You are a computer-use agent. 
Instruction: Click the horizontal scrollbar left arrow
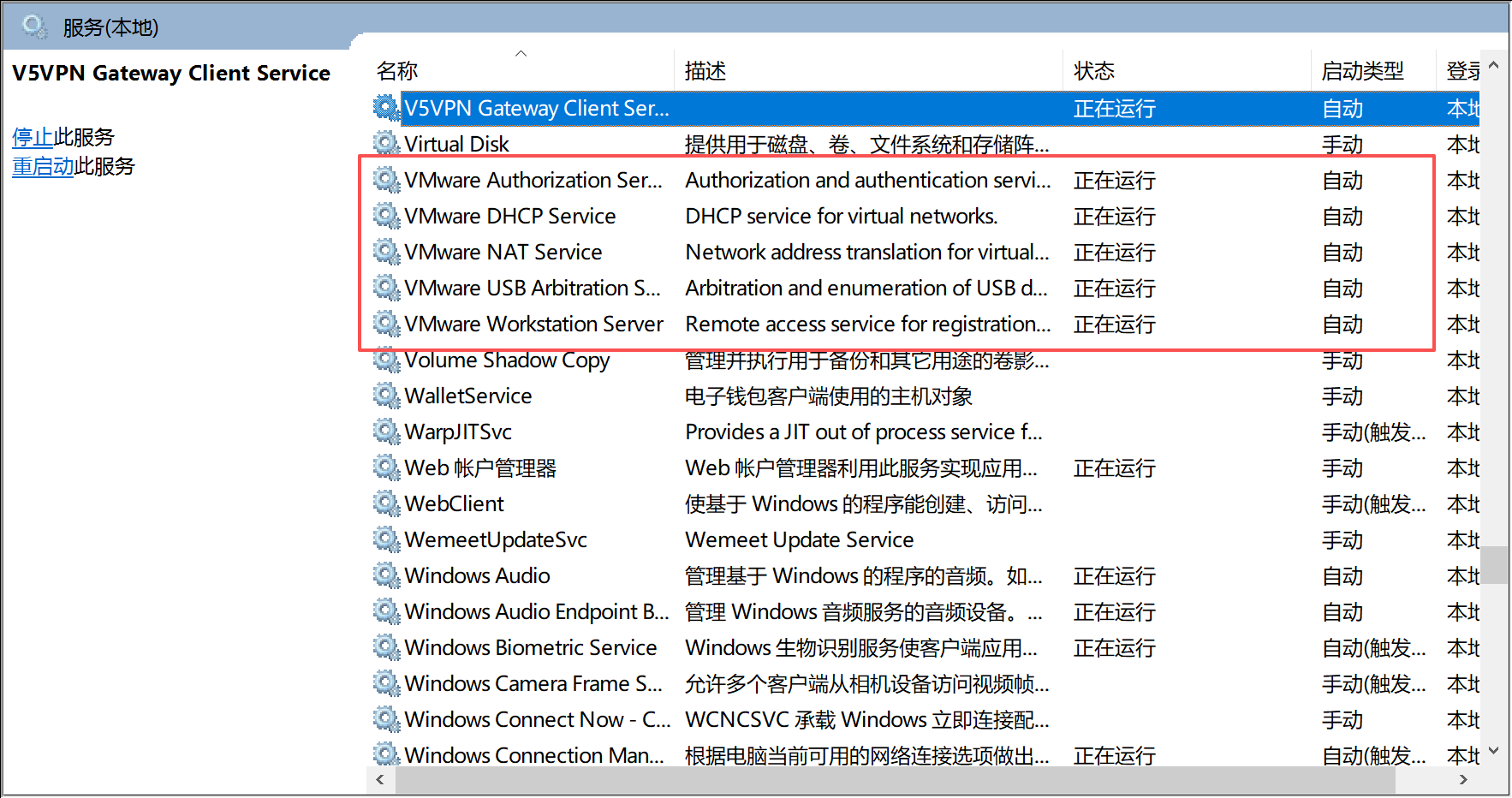click(380, 779)
